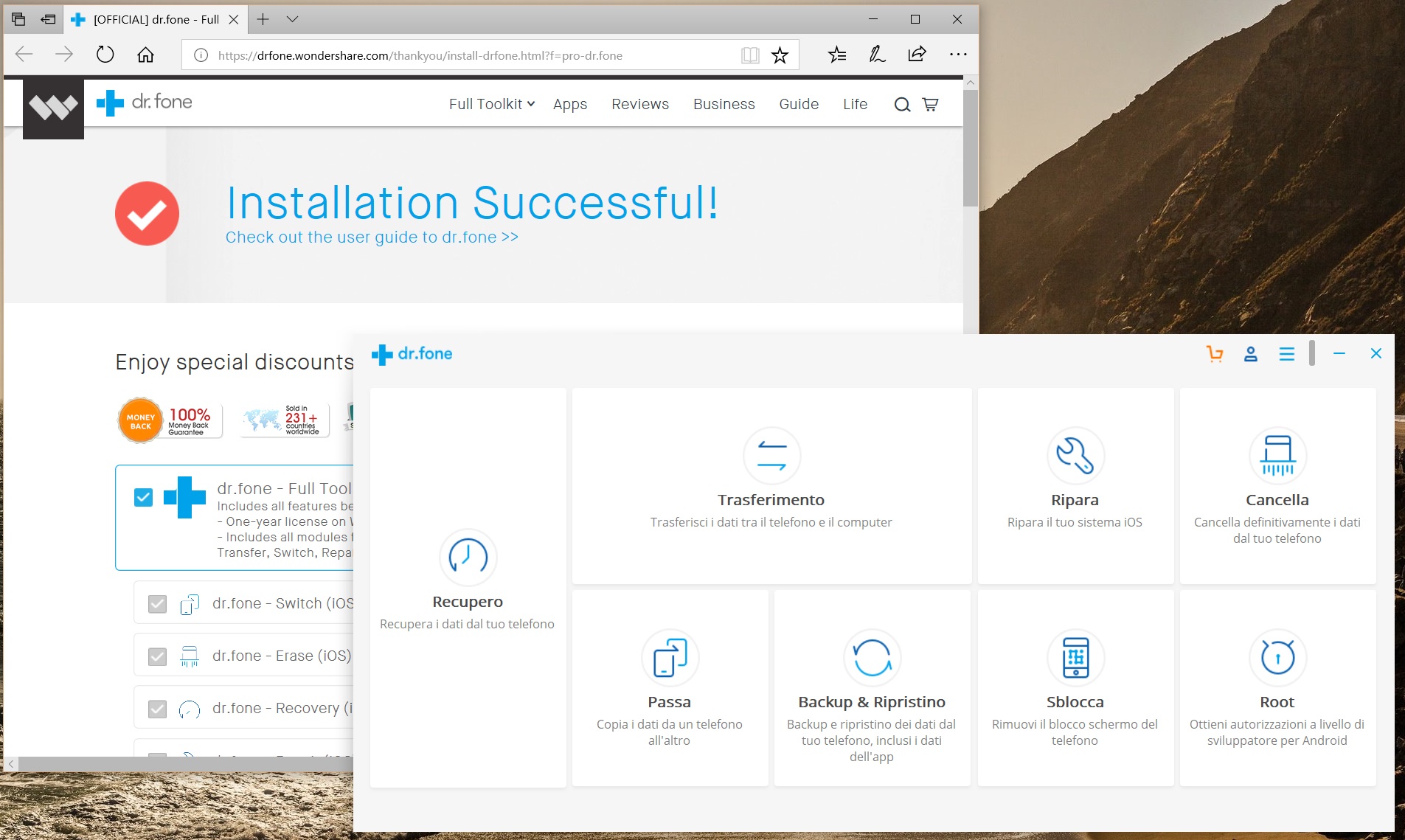Open the Business navigation item
Image resolution: width=1405 pixels, height=840 pixels.
tap(724, 104)
